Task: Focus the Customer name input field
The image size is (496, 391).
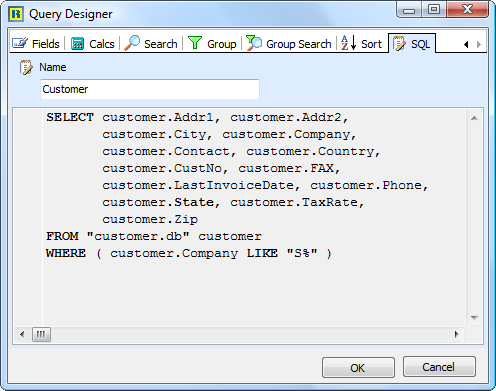Action: pyautogui.click(x=150, y=89)
